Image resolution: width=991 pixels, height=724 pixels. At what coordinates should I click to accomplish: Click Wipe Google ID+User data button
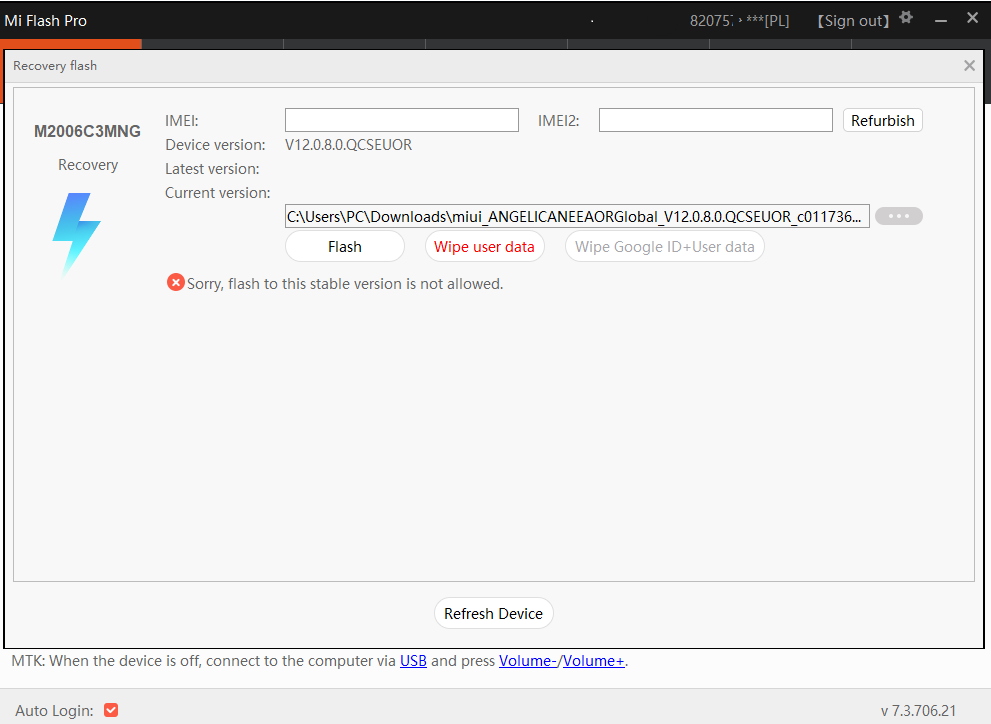point(664,247)
